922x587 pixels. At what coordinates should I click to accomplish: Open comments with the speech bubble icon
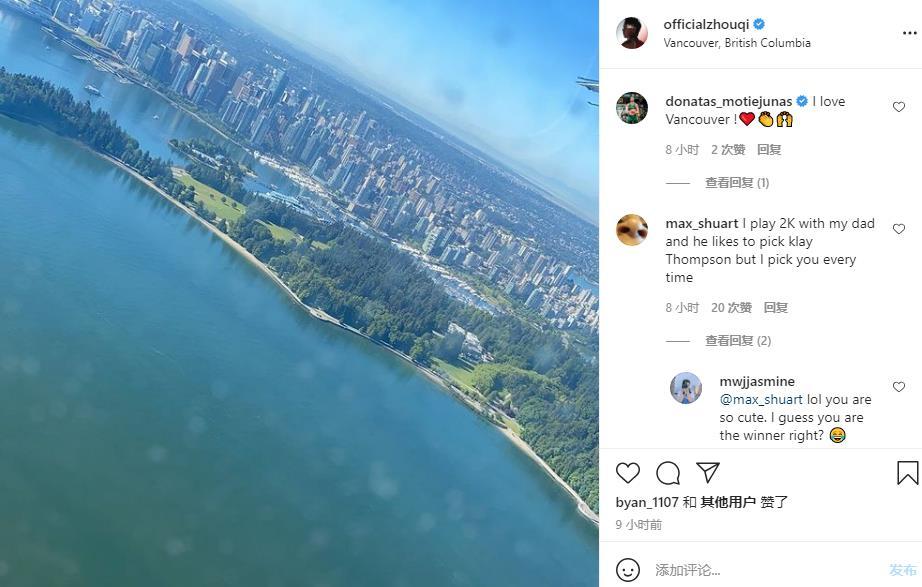668,473
